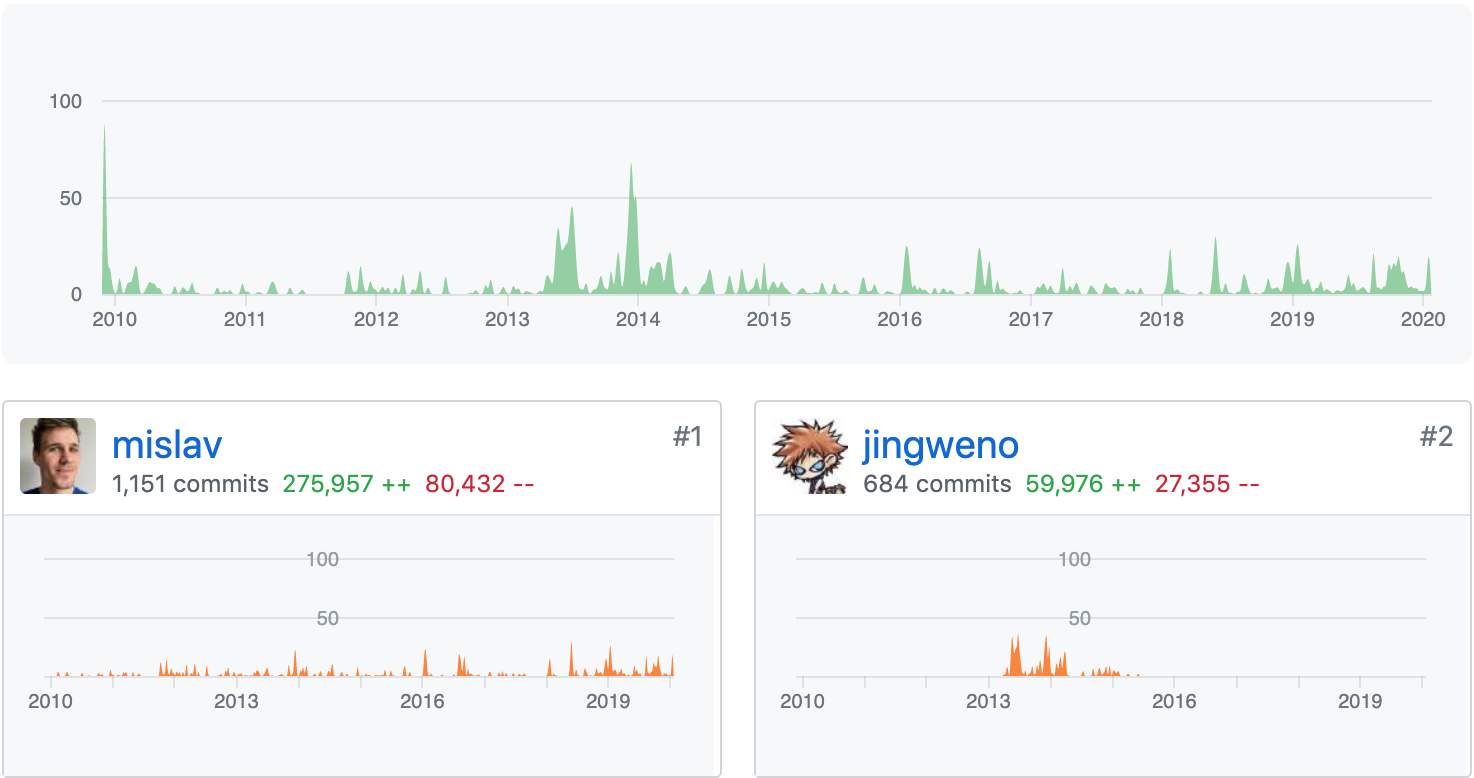The width and height of the screenshot is (1474, 778).
Task: View jingweno's 684 commits link
Action: pos(937,485)
